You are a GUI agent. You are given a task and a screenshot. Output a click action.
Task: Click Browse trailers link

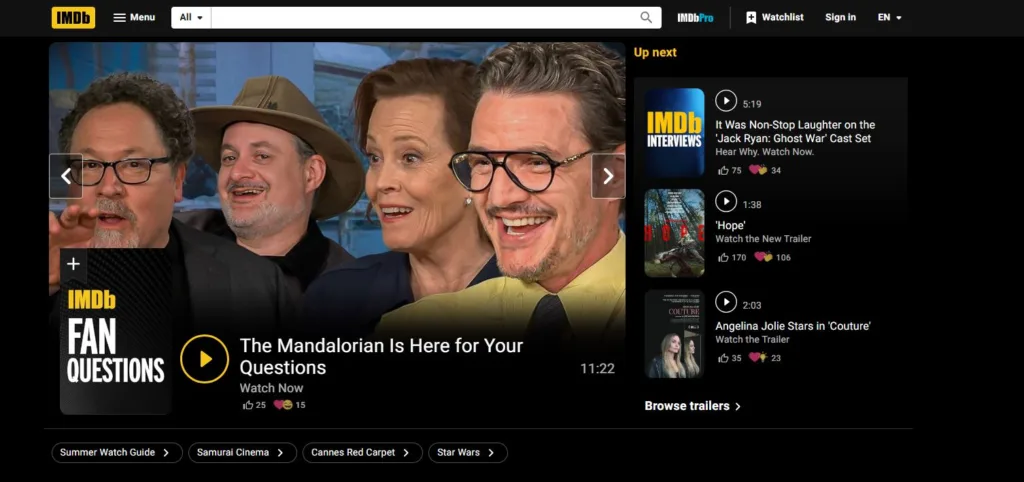pyautogui.click(x=693, y=406)
